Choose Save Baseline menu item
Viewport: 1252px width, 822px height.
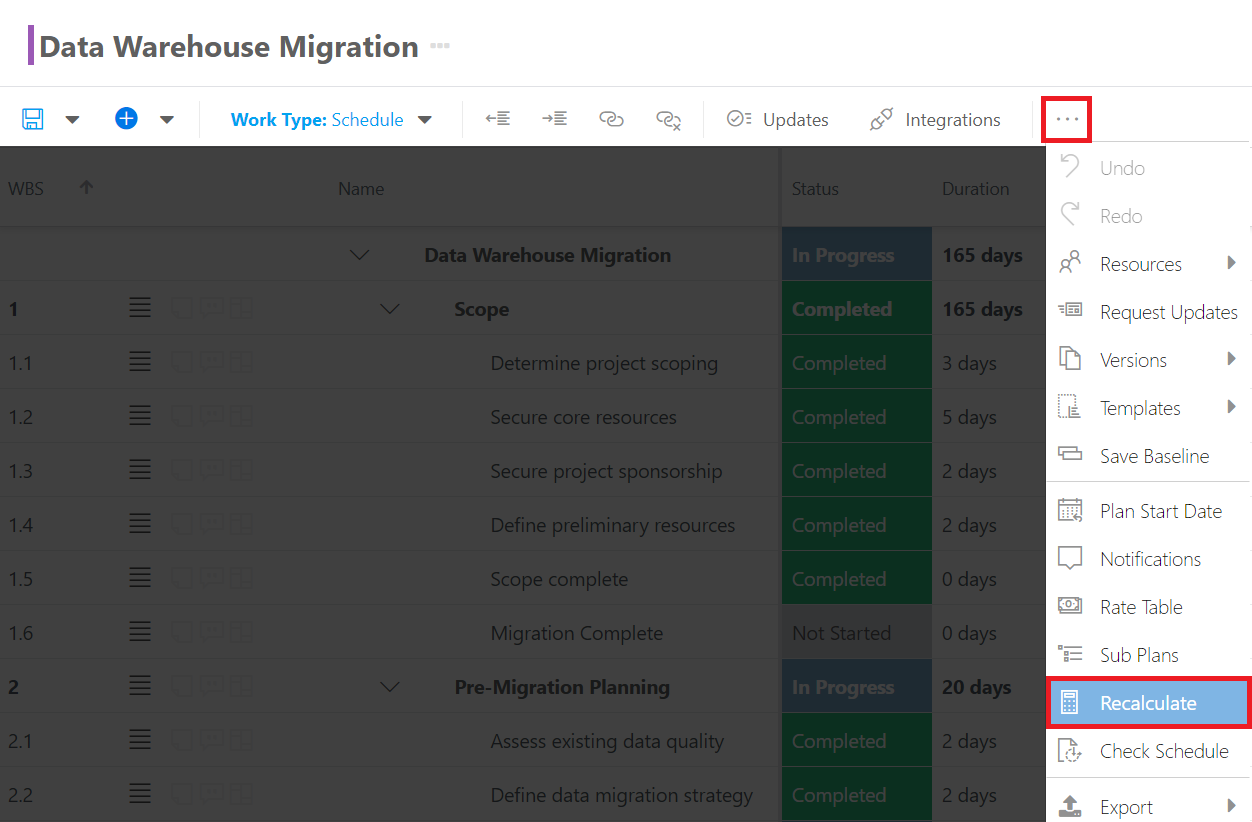[x=1149, y=456]
